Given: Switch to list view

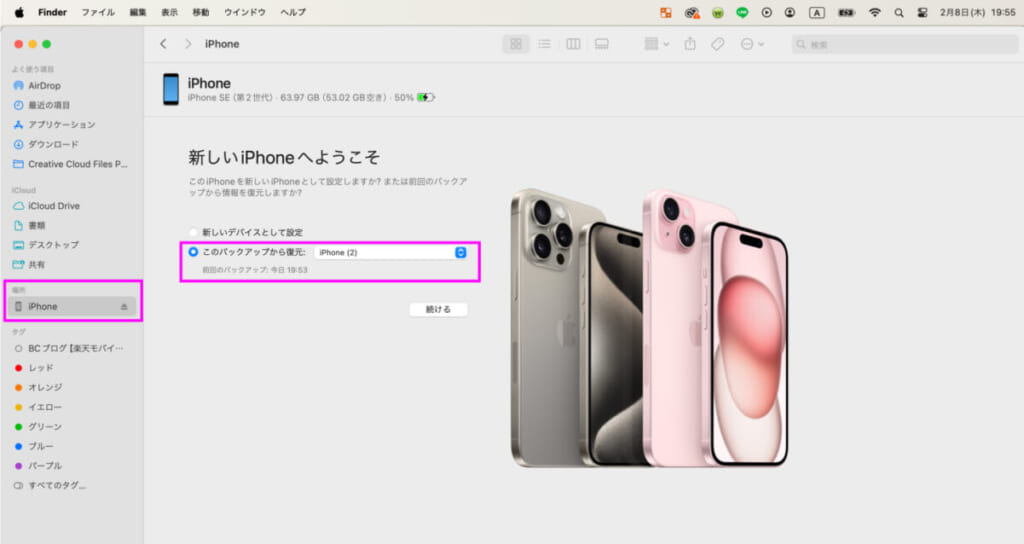Looking at the screenshot, I should click(544, 44).
